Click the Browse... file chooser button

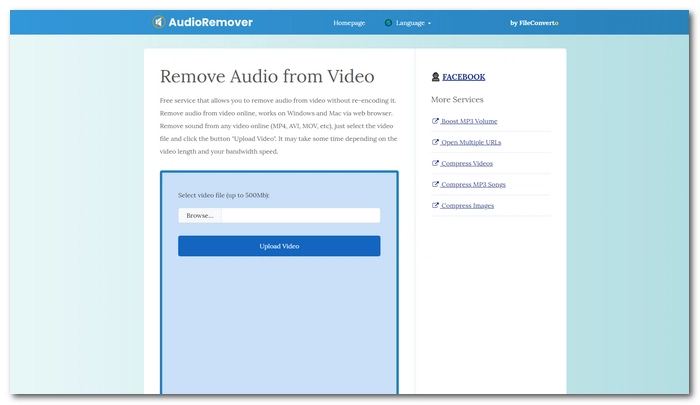coord(199,216)
